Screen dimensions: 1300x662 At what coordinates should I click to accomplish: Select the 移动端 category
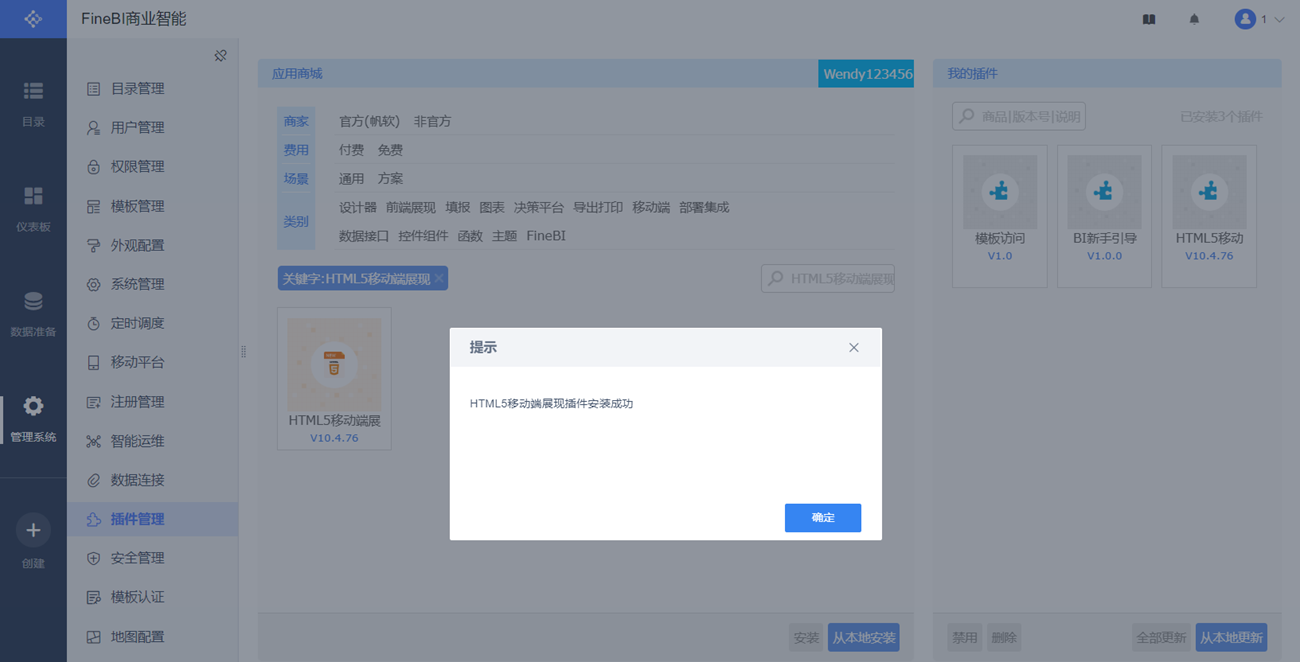651,208
